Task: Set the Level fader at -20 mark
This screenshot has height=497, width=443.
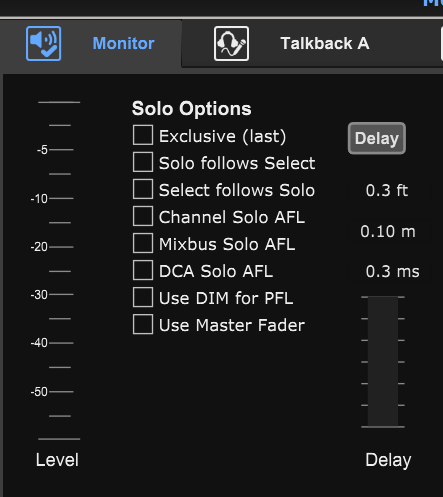Action: pyautogui.click(x=61, y=247)
